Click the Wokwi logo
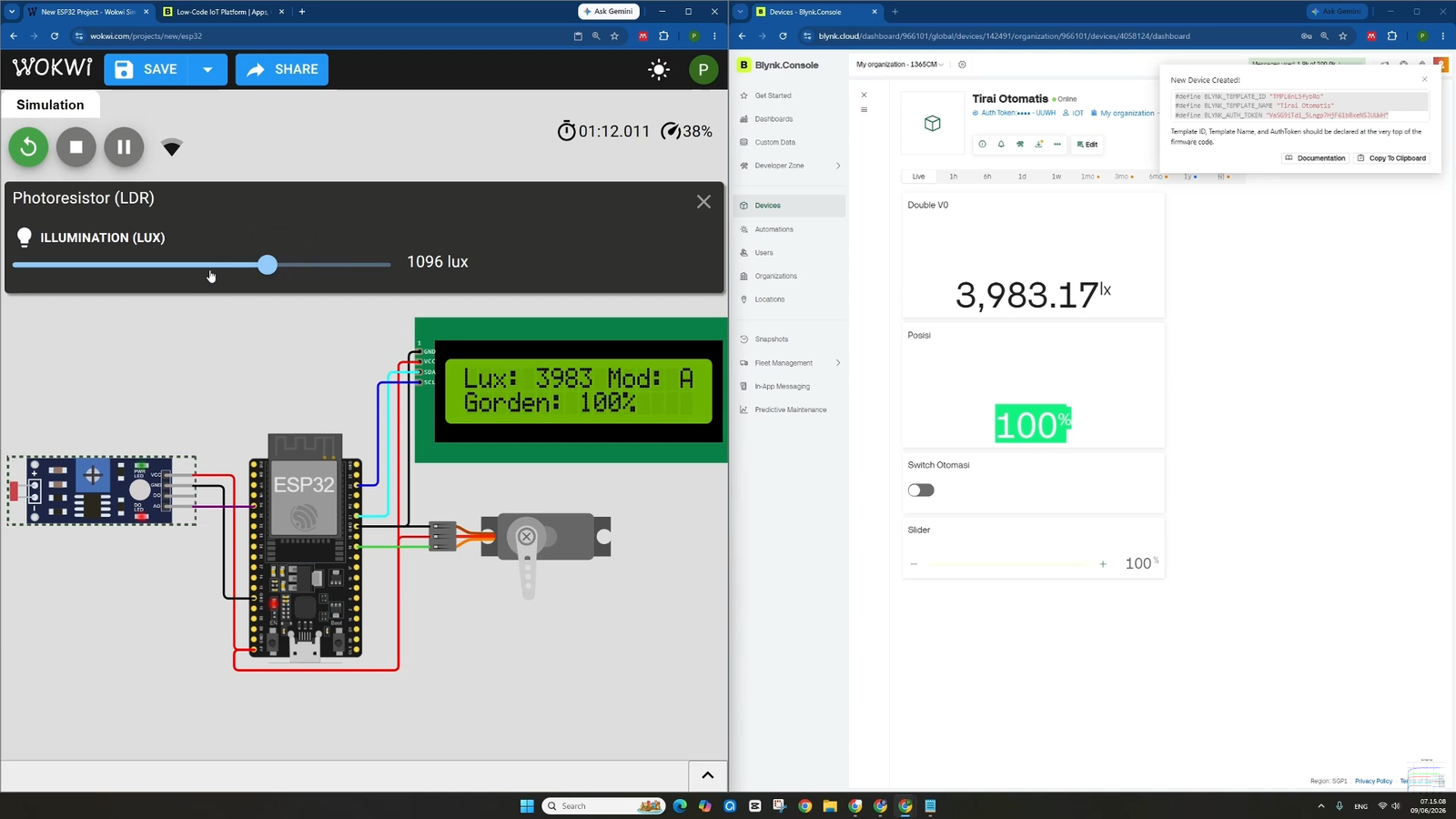1456x819 pixels. click(53, 68)
